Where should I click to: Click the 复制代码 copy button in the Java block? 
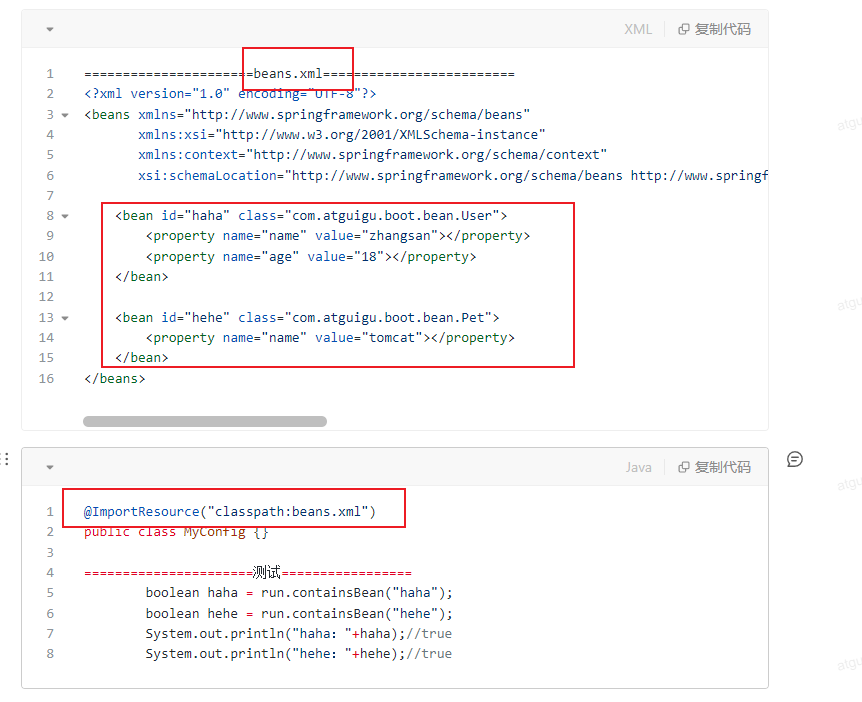tap(715, 467)
